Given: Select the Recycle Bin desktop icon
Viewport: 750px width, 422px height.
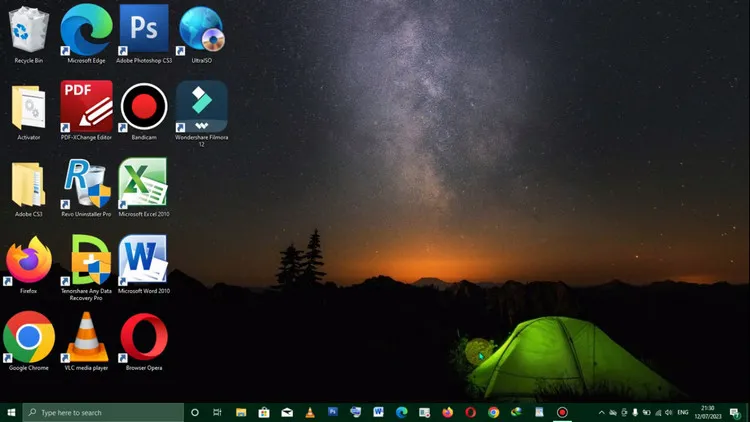Looking at the screenshot, I should [29, 33].
